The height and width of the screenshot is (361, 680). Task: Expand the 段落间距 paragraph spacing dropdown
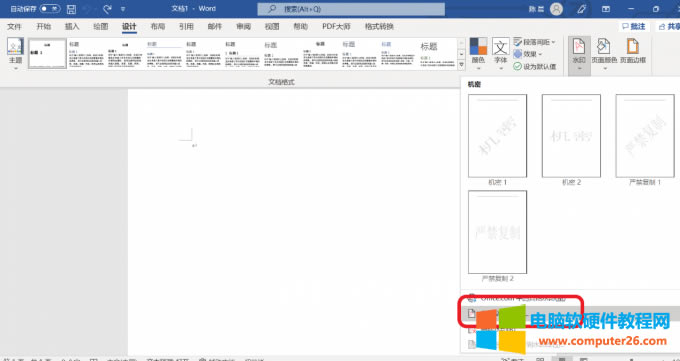pos(534,42)
